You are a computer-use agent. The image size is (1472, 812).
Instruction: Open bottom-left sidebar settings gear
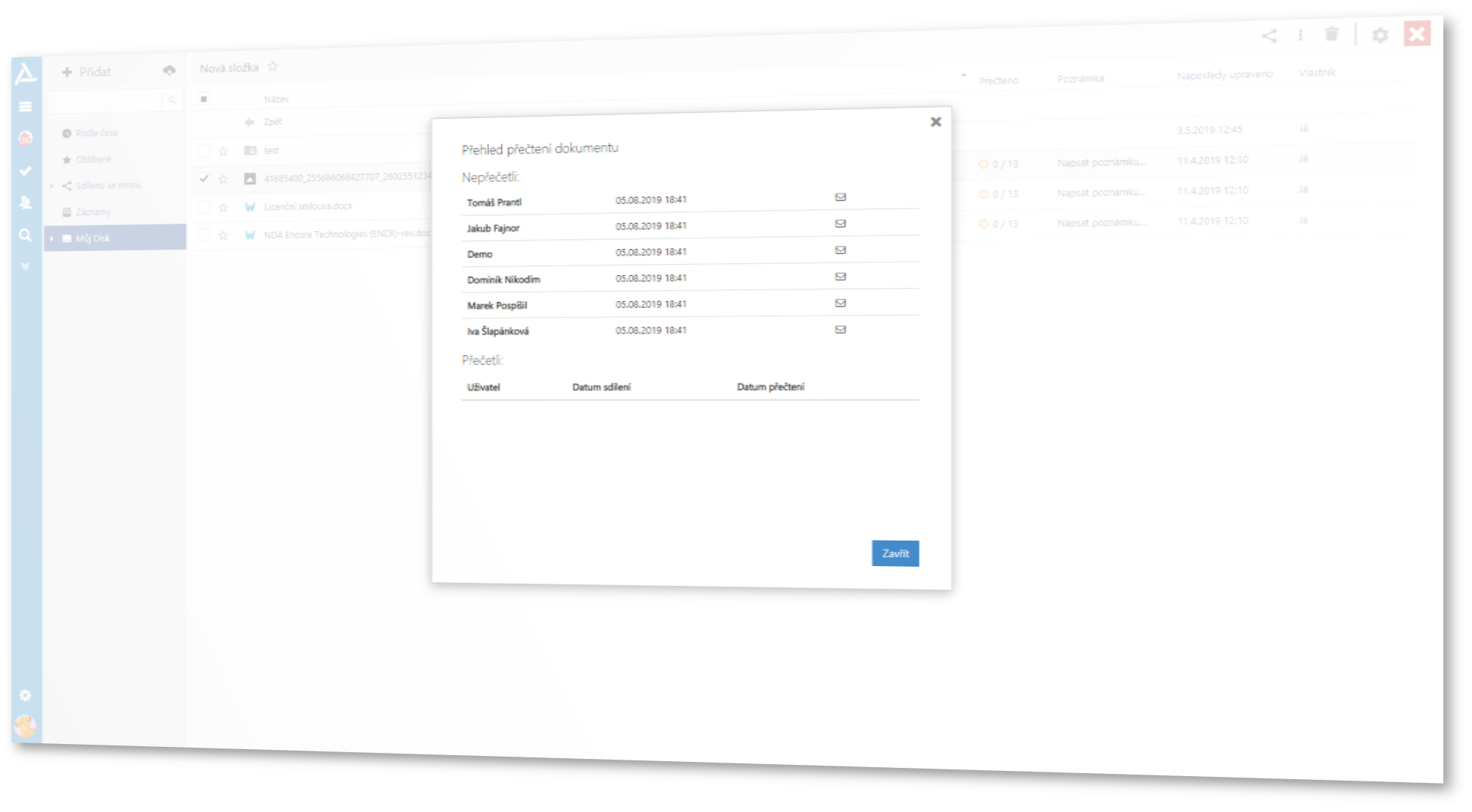pyautogui.click(x=25, y=695)
